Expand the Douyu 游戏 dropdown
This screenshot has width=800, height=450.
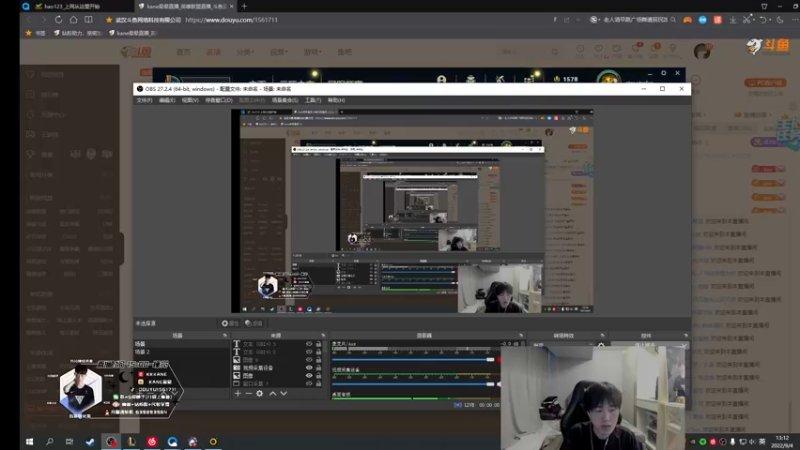(312, 52)
